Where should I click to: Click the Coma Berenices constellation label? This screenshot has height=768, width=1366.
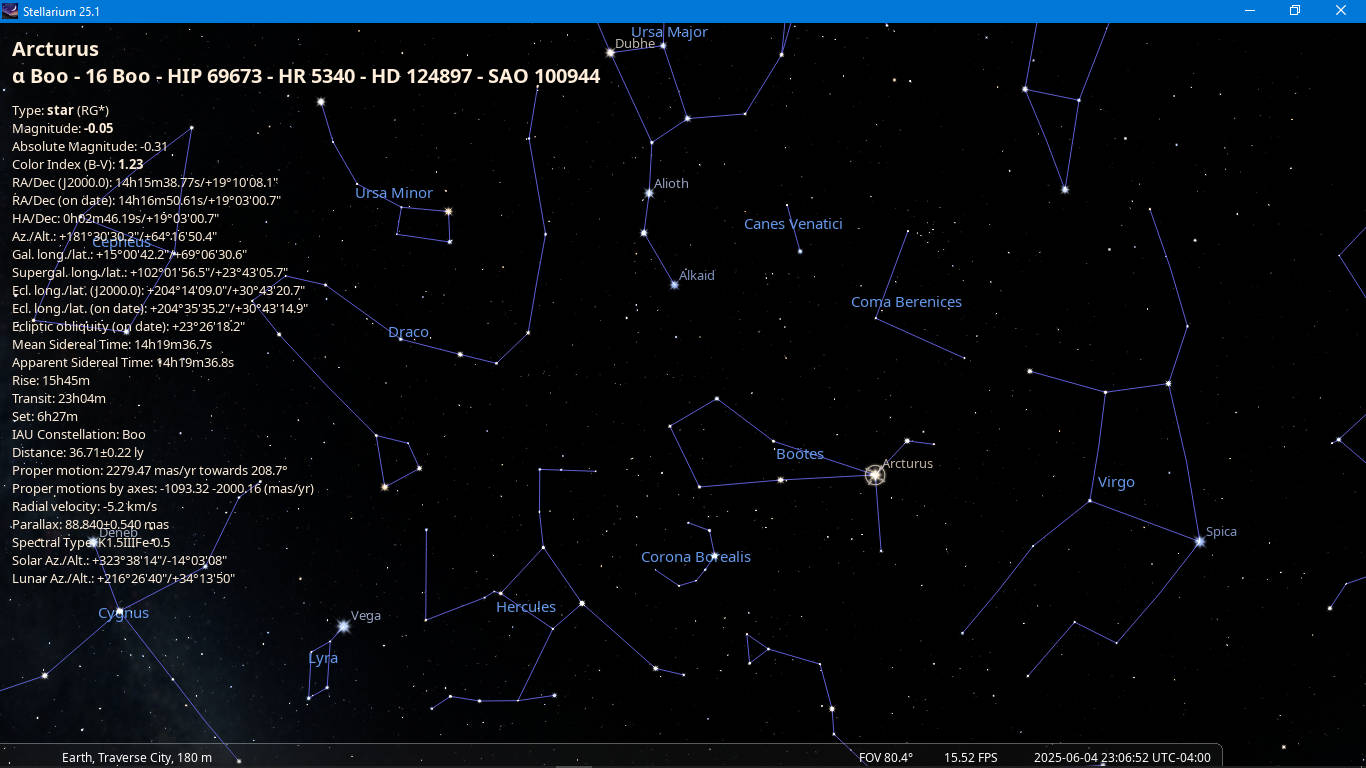coord(906,302)
